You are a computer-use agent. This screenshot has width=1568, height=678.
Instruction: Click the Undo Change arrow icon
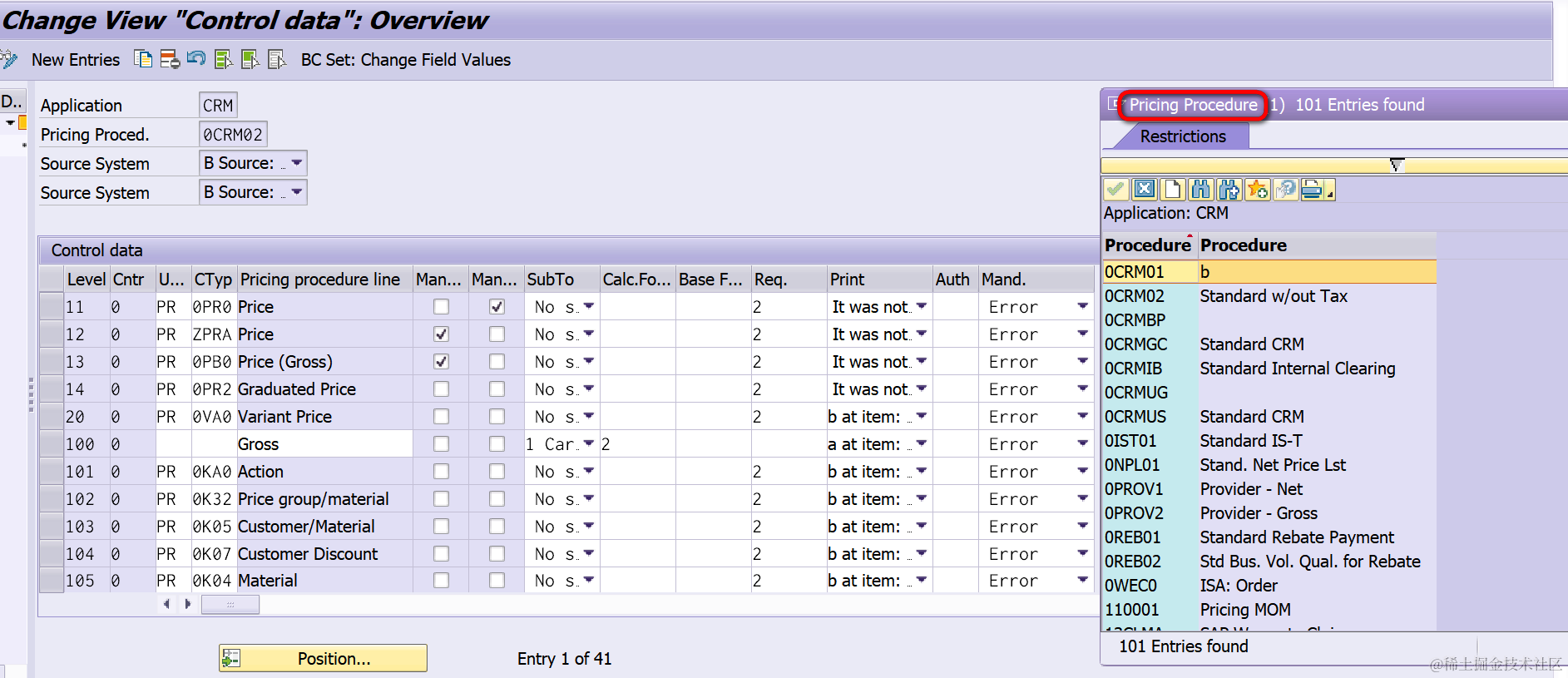pos(196,58)
